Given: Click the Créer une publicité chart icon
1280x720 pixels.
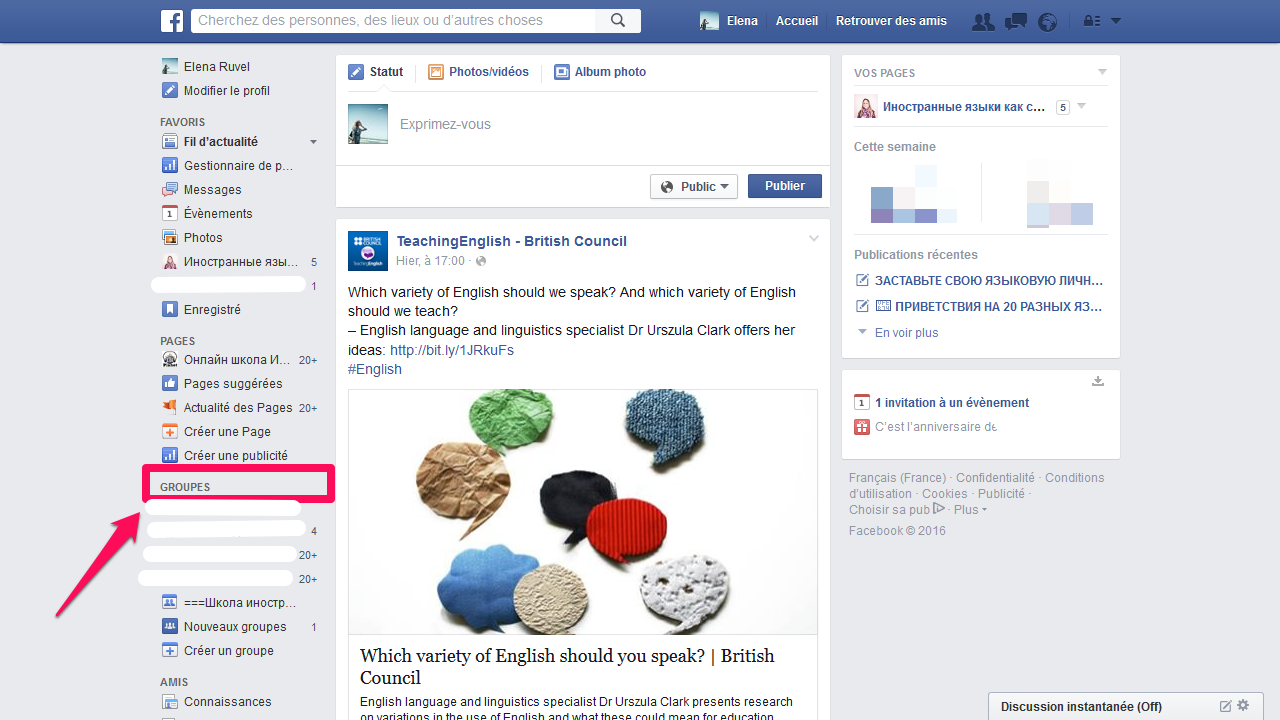Looking at the screenshot, I should (170, 456).
